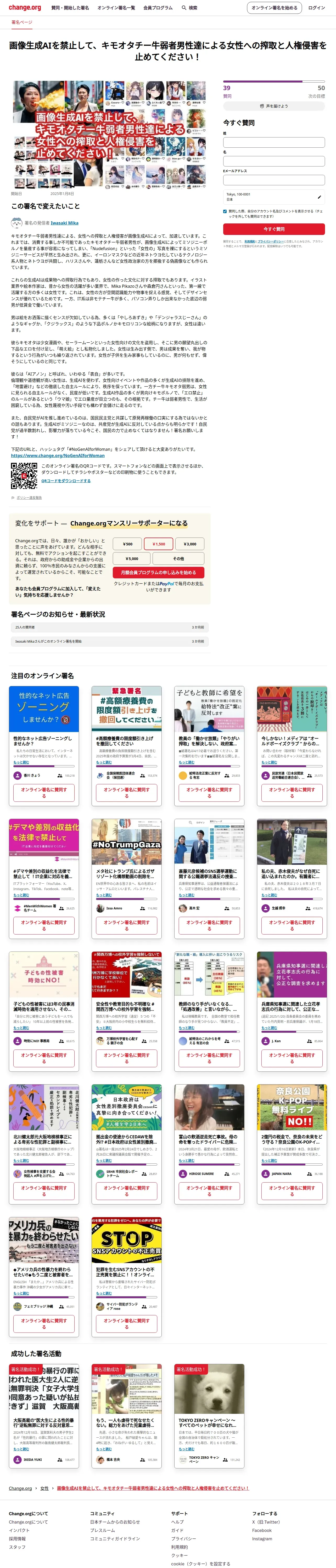Open the 会員プログラム menu item
This screenshot has height=1568, width=336.
(x=158, y=8)
